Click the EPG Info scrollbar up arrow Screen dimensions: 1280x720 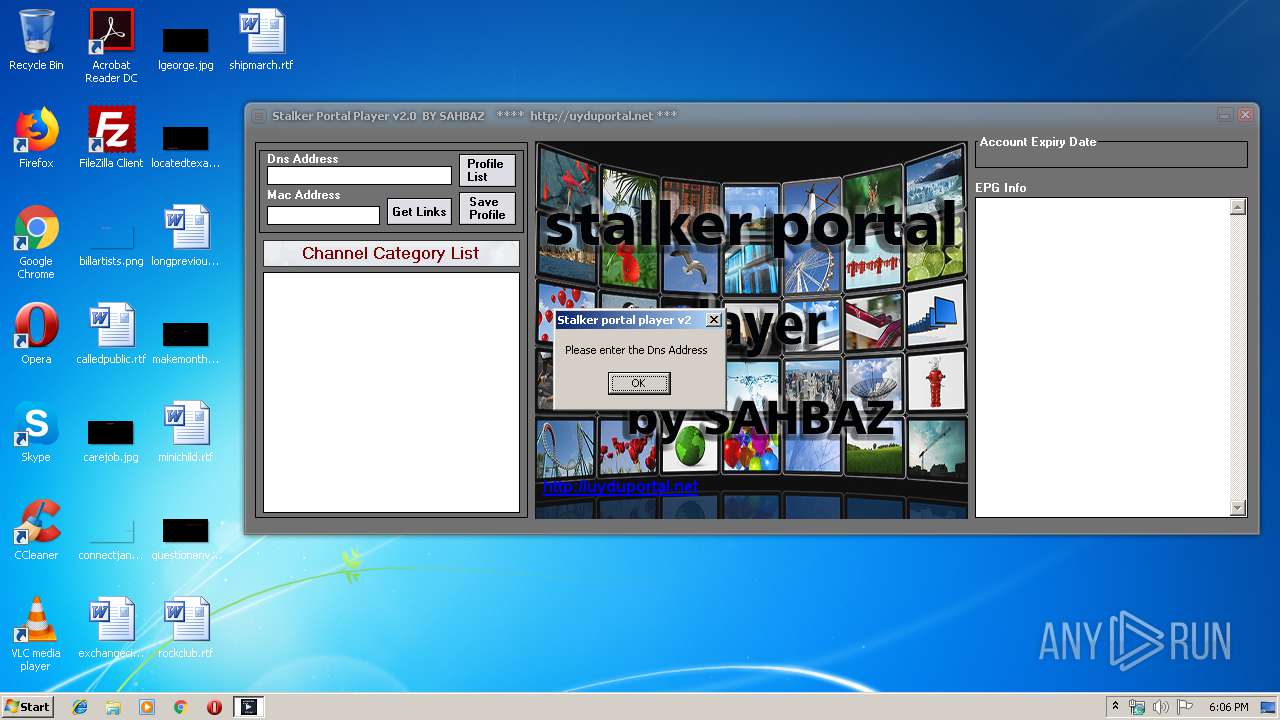(1238, 207)
